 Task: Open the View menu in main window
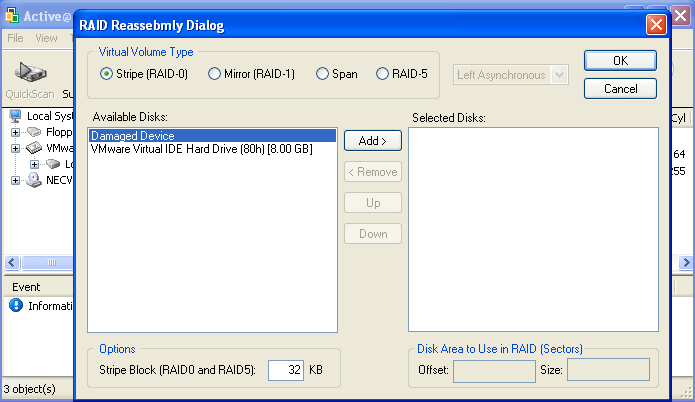(x=46, y=38)
